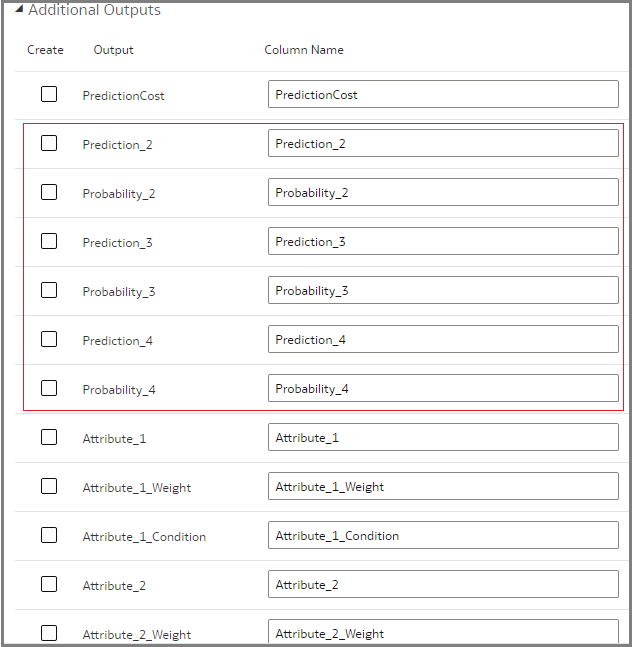The image size is (632, 647).
Task: Toggle the Probability_4 checkbox
Action: click(49, 388)
